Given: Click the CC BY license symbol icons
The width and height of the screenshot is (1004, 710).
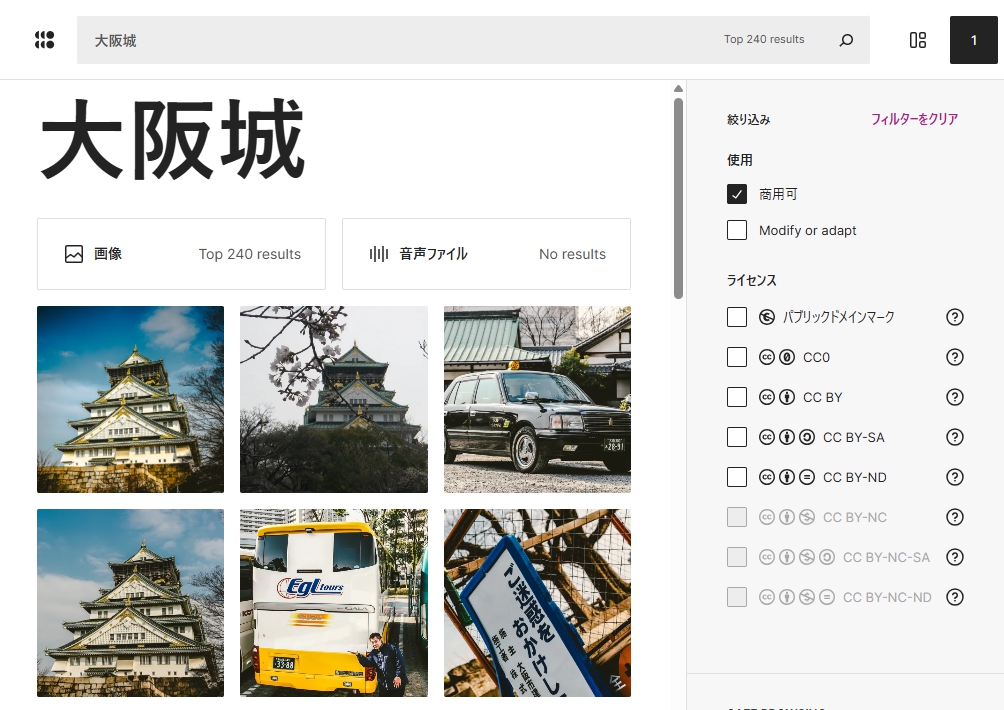Looking at the screenshot, I should (777, 397).
